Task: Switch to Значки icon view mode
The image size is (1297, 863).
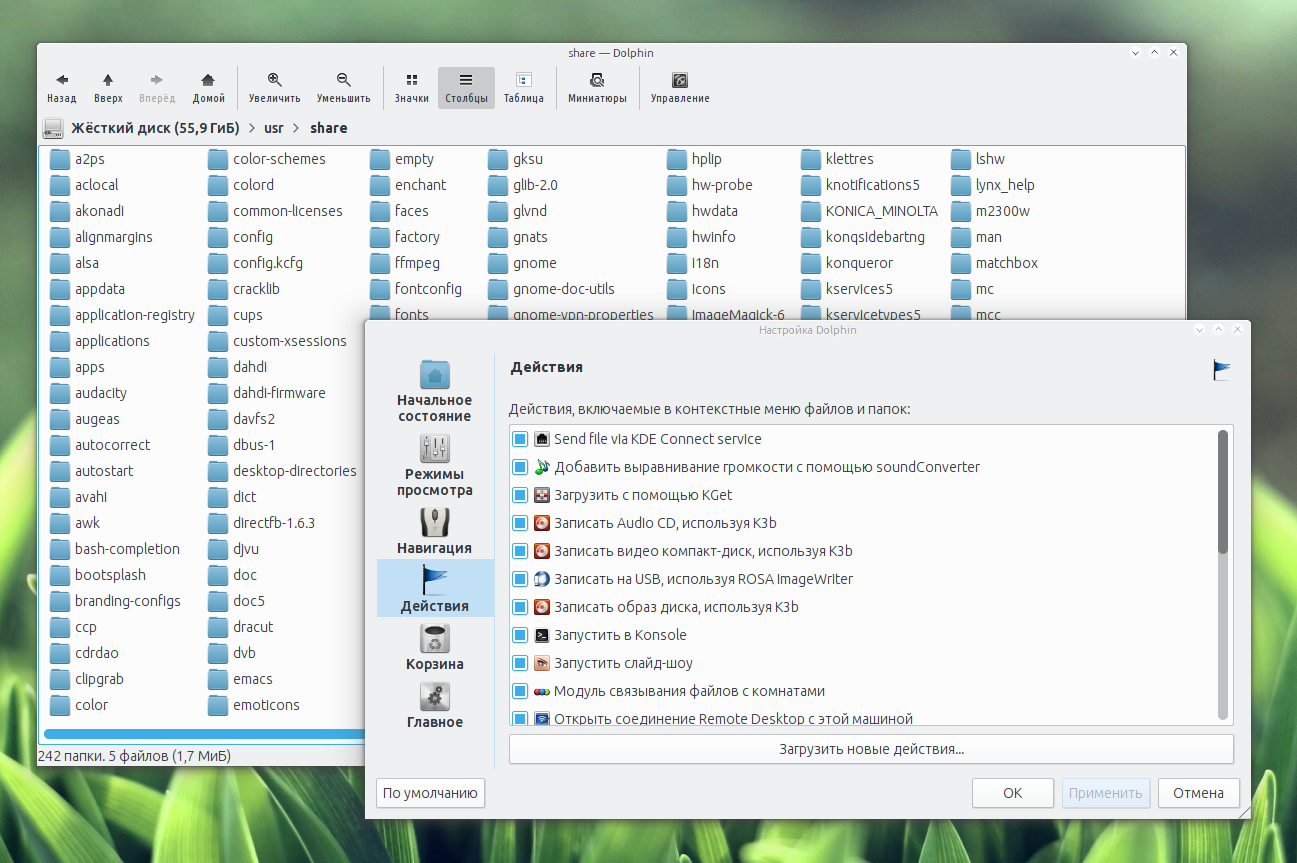Action: coord(411,81)
